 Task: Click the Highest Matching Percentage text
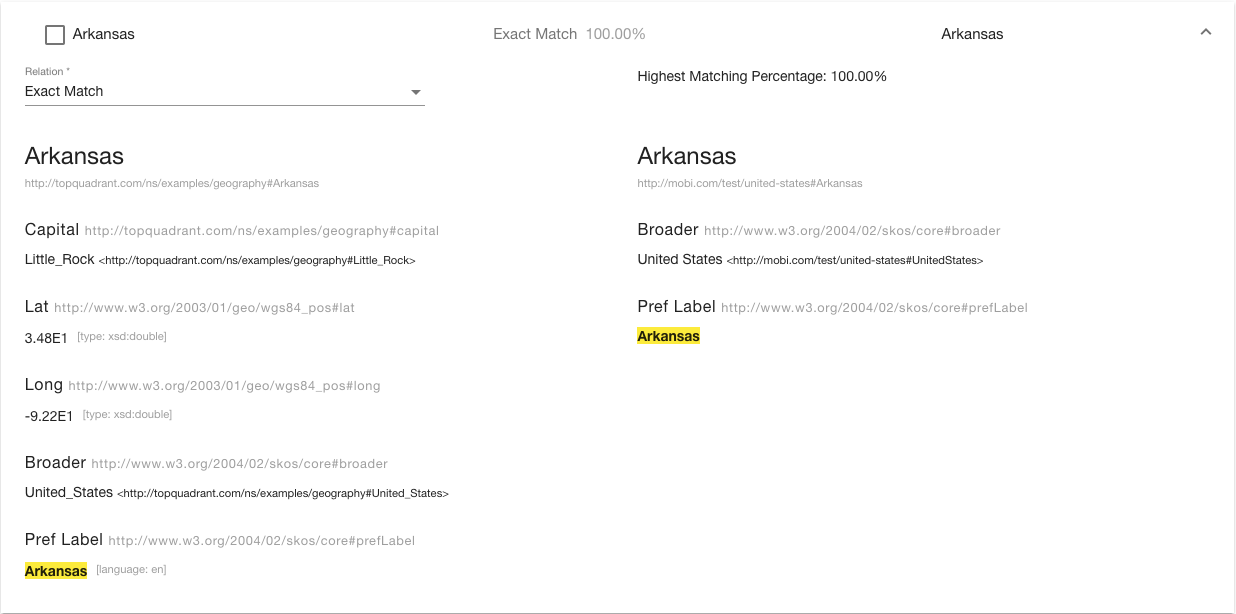pos(762,77)
